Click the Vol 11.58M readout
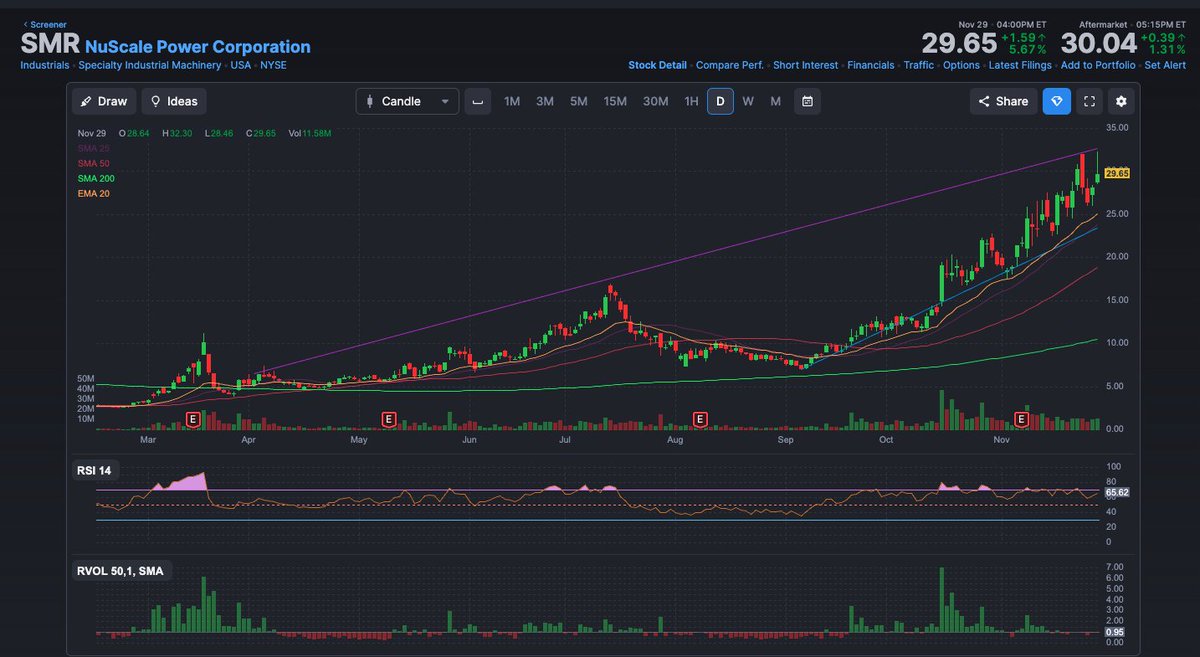1200x657 pixels. tap(309, 133)
